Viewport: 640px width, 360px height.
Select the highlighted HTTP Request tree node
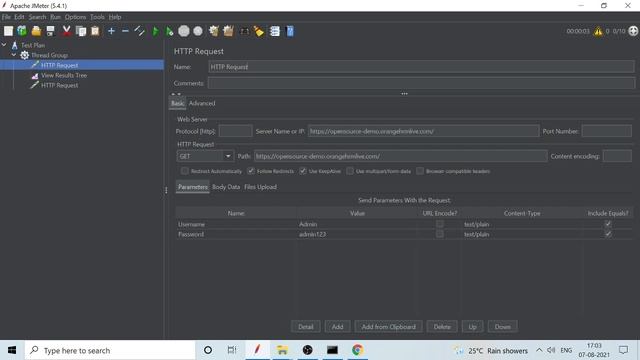pyautogui.click(x=59, y=65)
